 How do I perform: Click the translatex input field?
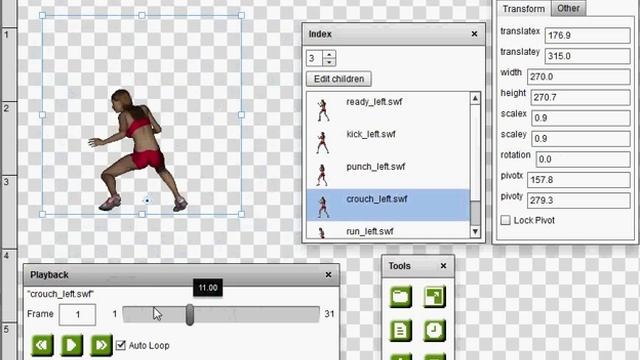click(588, 36)
